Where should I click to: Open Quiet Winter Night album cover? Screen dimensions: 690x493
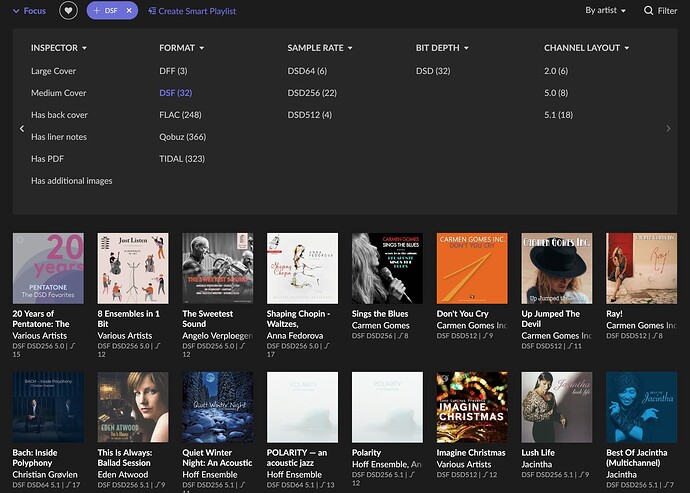click(x=218, y=407)
